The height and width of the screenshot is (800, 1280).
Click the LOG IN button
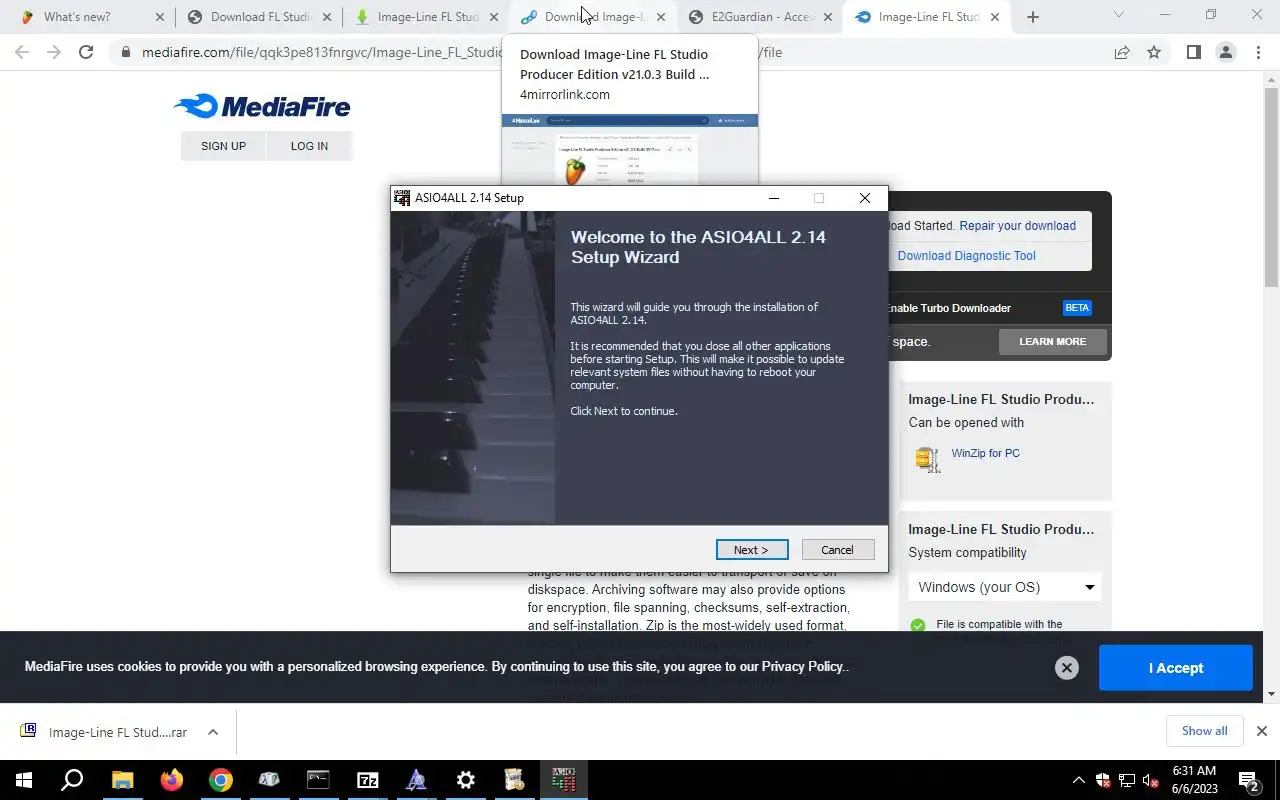click(x=309, y=146)
